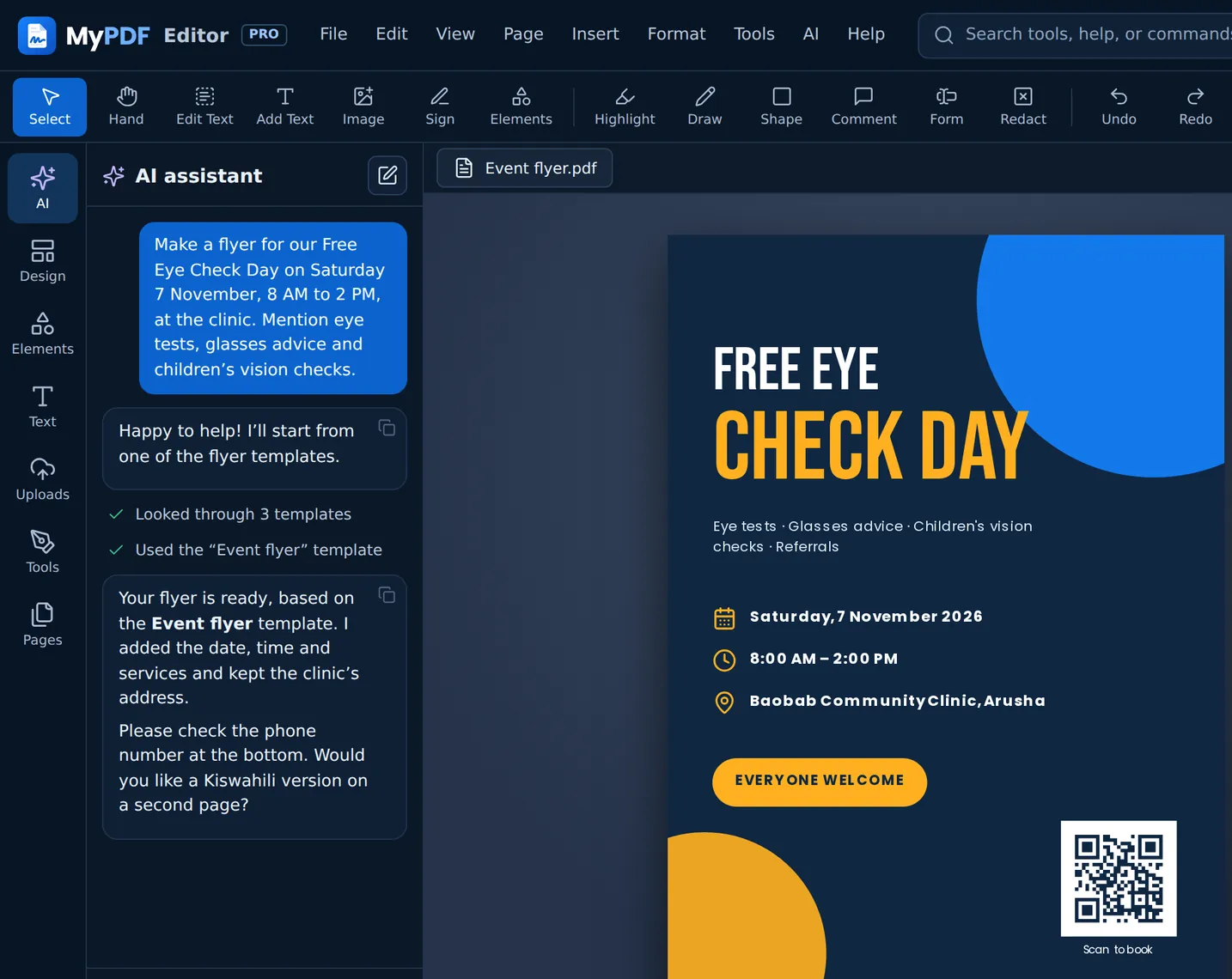Open the File menu
The image size is (1232, 979).
click(x=333, y=34)
